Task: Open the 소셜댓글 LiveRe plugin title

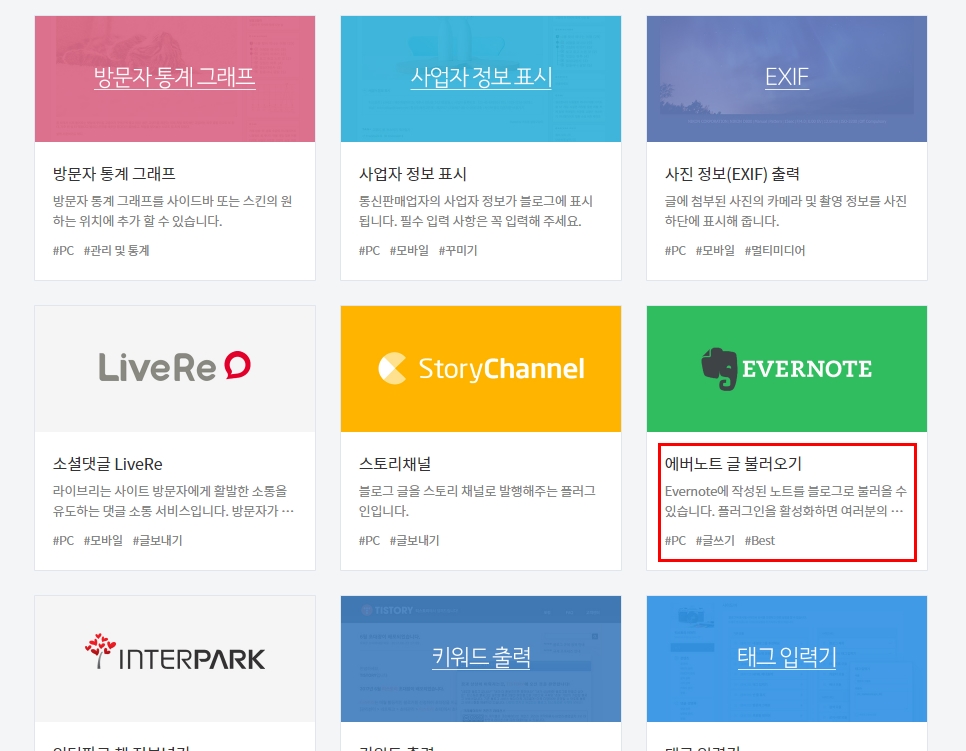Action: click(x=108, y=464)
